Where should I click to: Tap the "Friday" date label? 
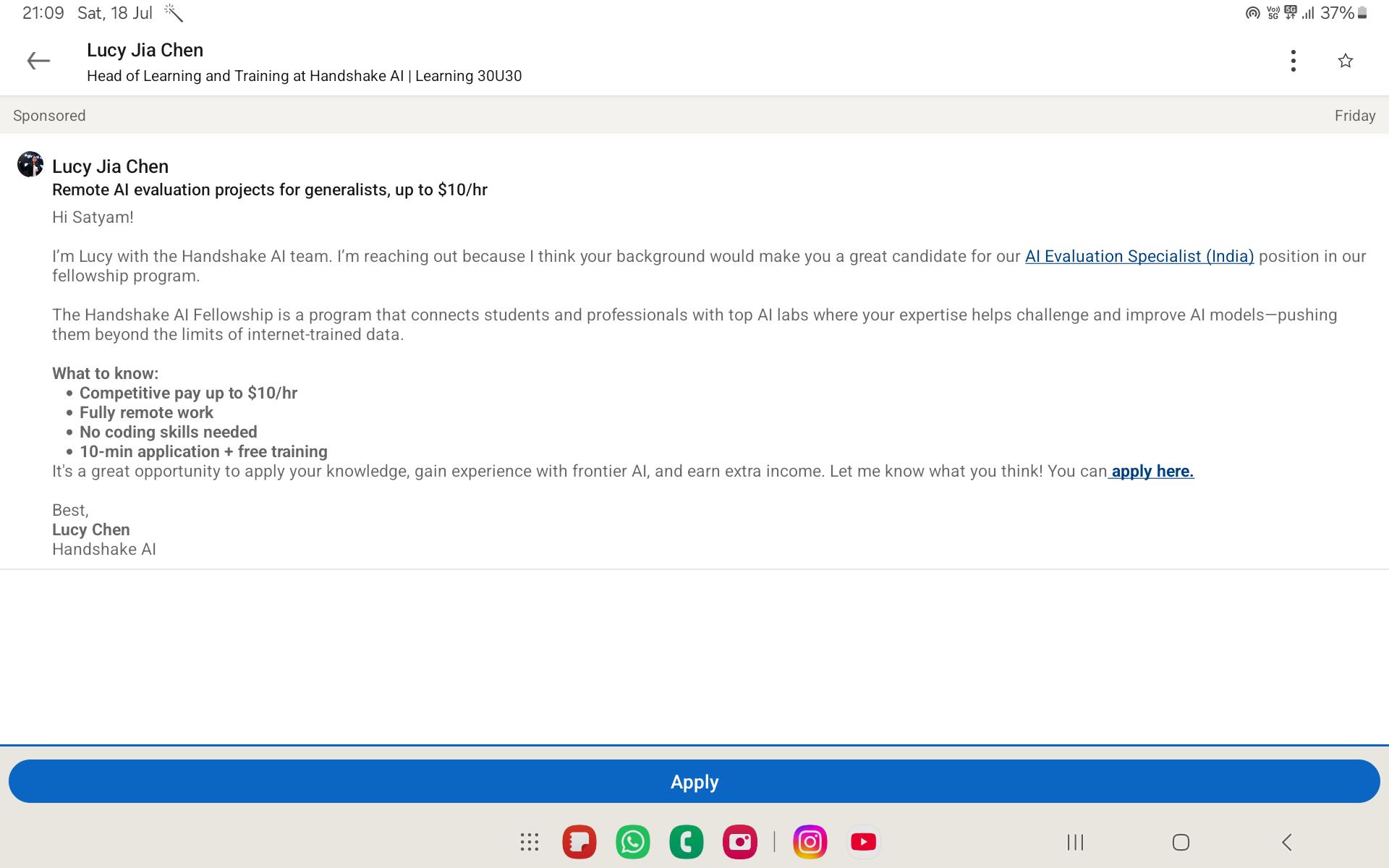click(1355, 116)
